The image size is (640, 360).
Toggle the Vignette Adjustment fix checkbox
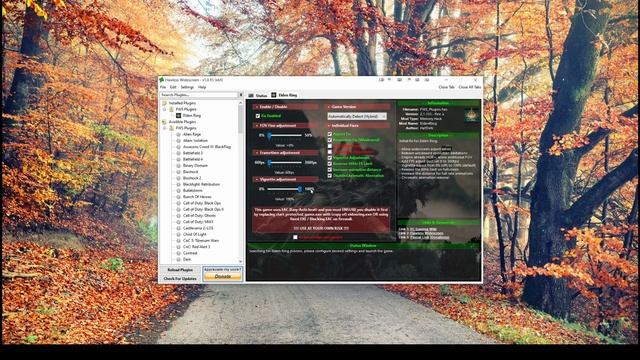pyautogui.click(x=330, y=158)
